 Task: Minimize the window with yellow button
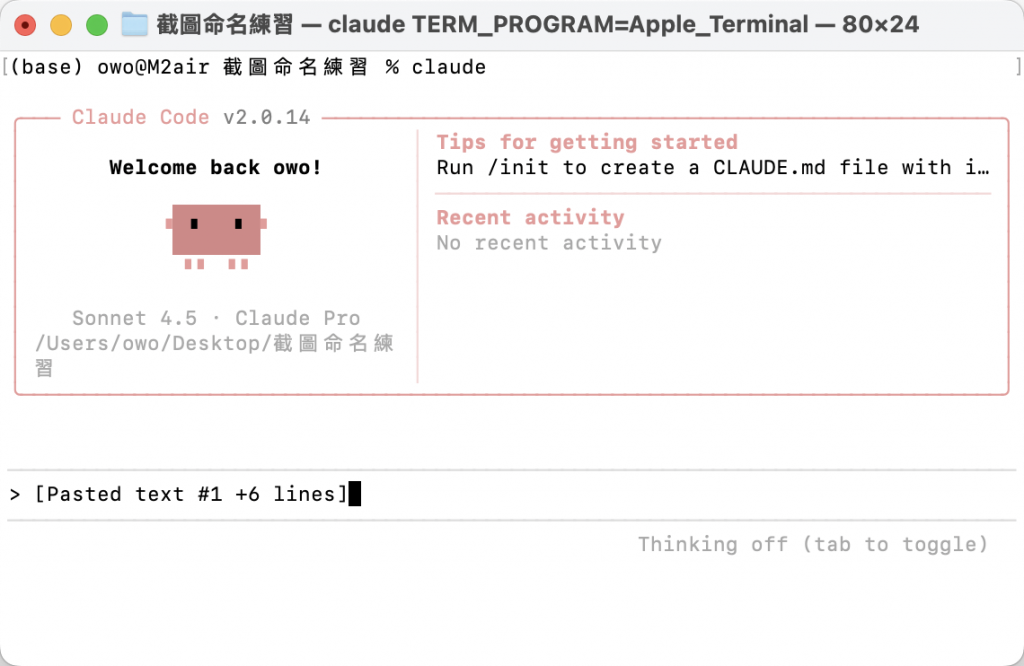click(61, 25)
